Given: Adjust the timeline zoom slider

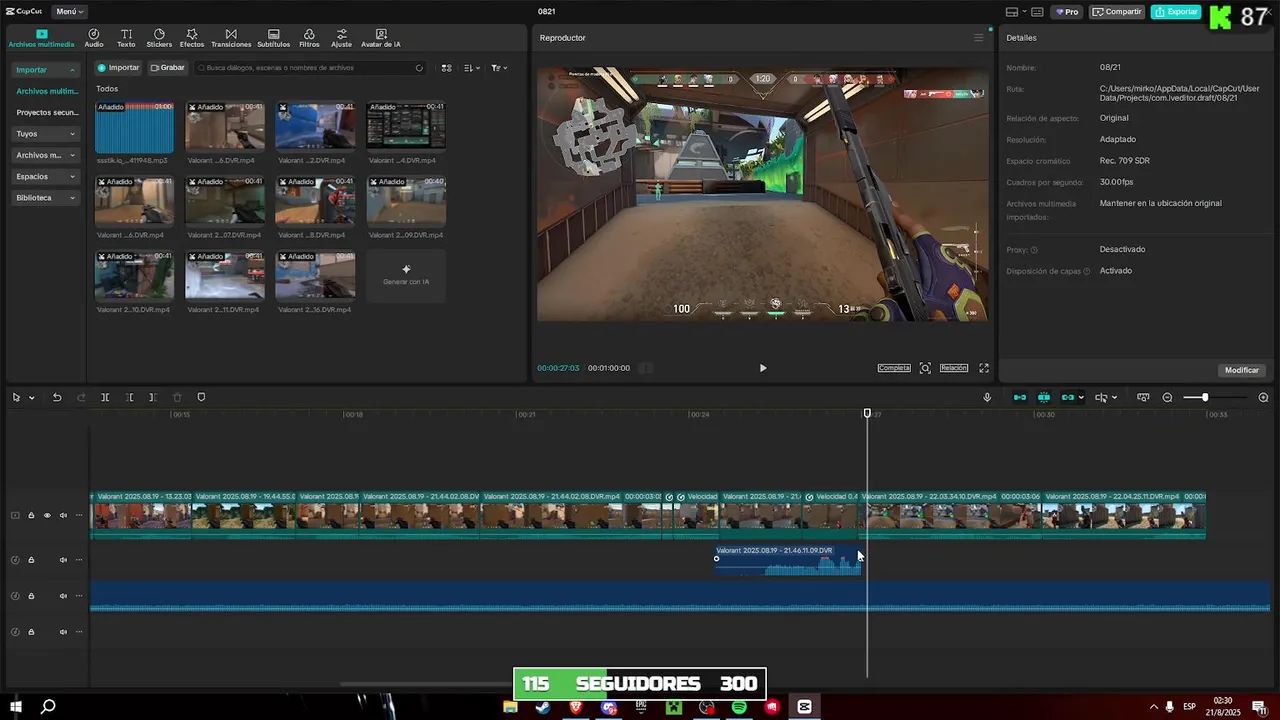Looking at the screenshot, I should pos(1204,398).
